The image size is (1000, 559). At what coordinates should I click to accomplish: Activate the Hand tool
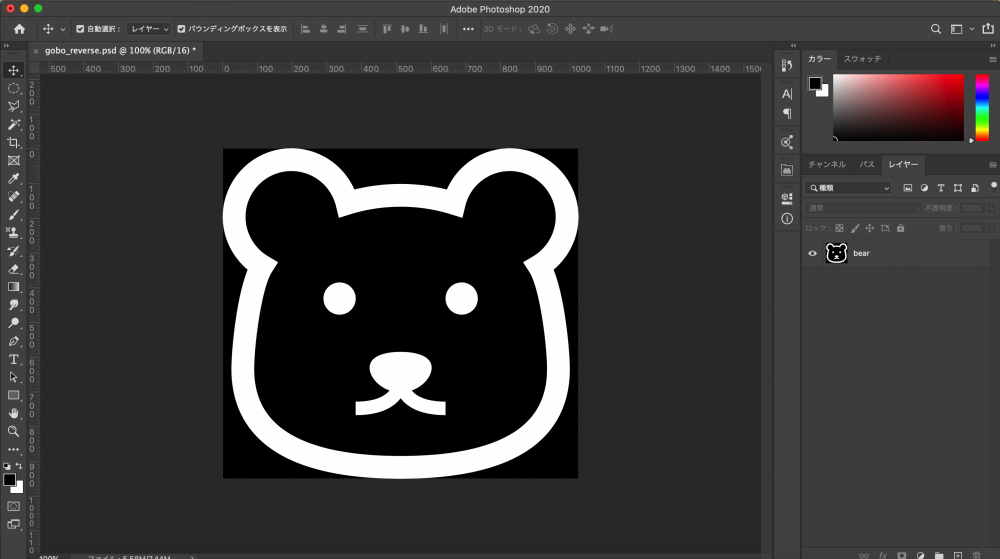(14, 413)
